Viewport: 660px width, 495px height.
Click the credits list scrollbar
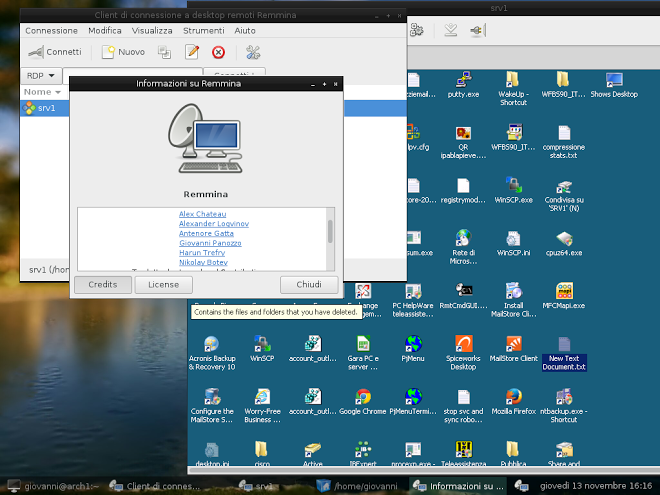[331, 232]
